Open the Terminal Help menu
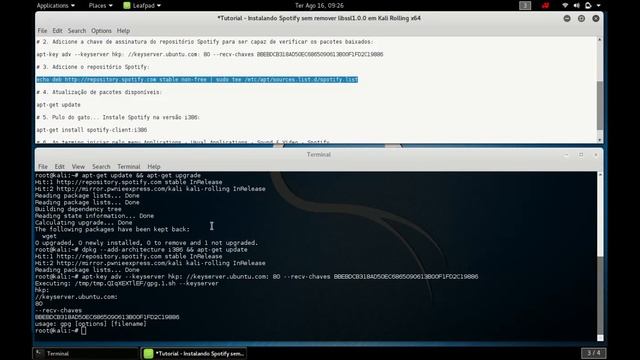The height and width of the screenshot is (360, 640). coord(153,167)
